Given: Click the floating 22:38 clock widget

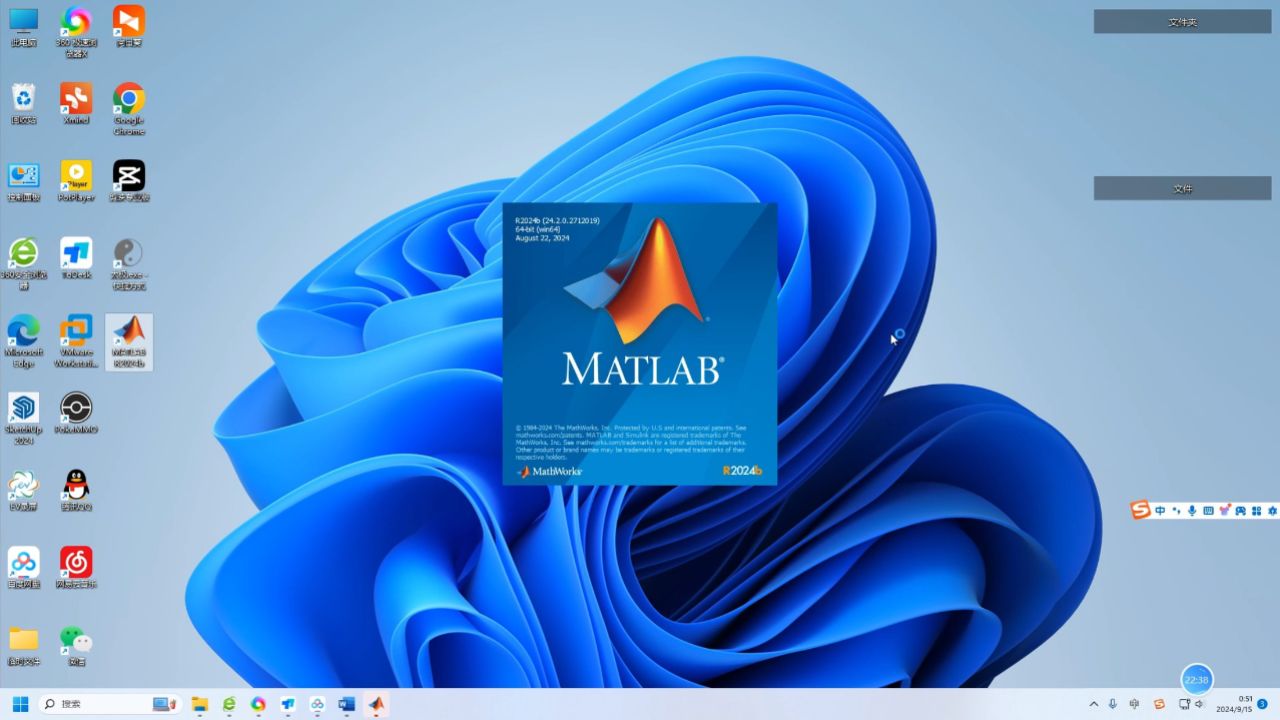Looking at the screenshot, I should 1196,679.
